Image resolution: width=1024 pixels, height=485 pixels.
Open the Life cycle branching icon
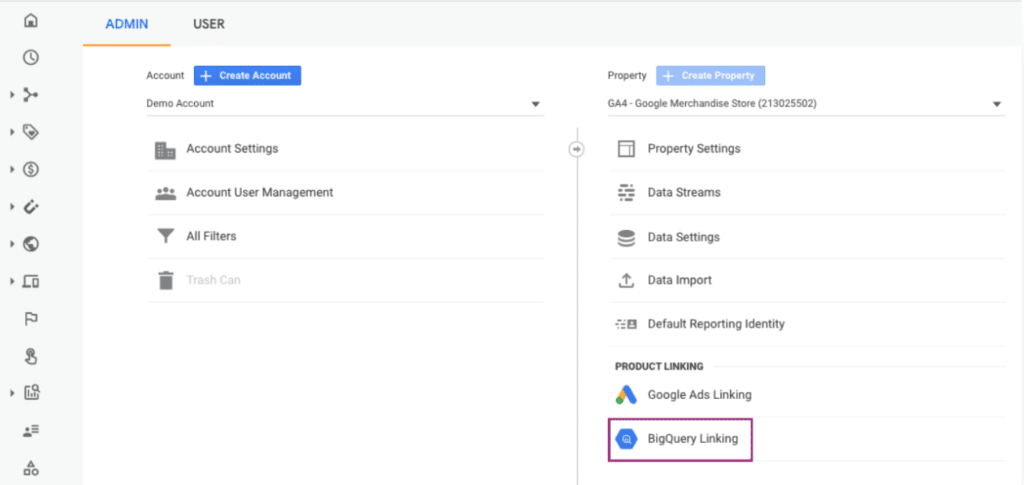(x=31, y=95)
